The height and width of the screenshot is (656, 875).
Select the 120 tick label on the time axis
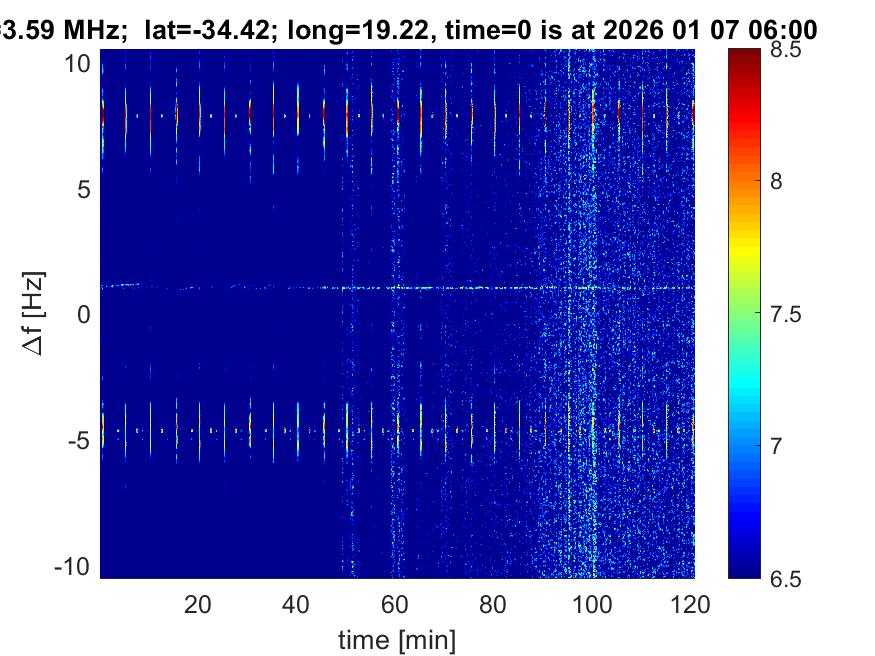click(690, 604)
